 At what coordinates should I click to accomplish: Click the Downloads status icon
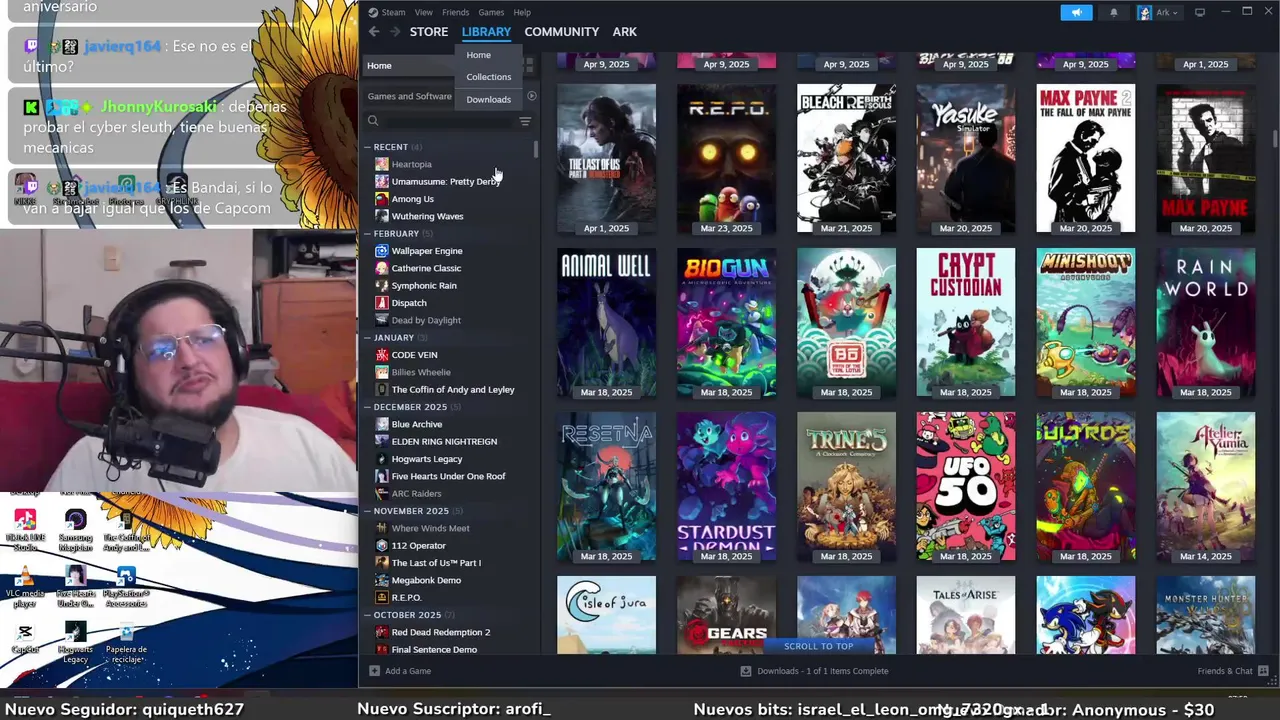(x=746, y=671)
